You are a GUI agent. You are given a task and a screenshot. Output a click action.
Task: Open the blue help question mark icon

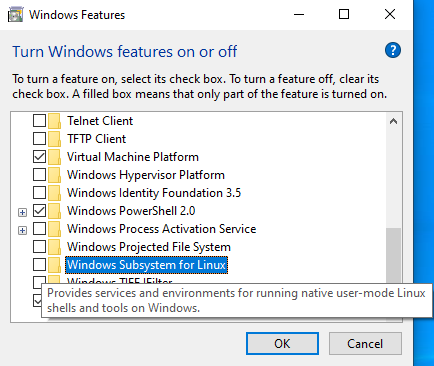click(x=393, y=51)
